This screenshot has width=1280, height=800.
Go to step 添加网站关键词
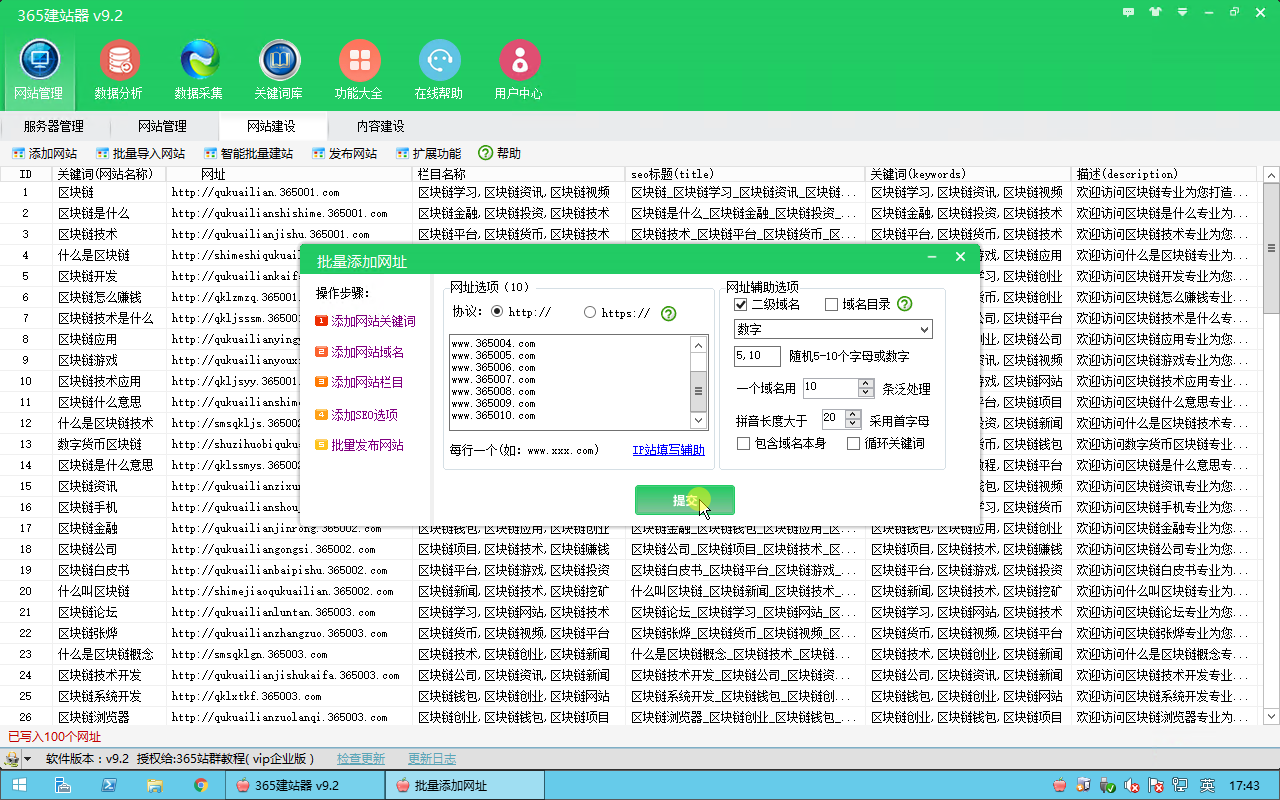[365, 322]
